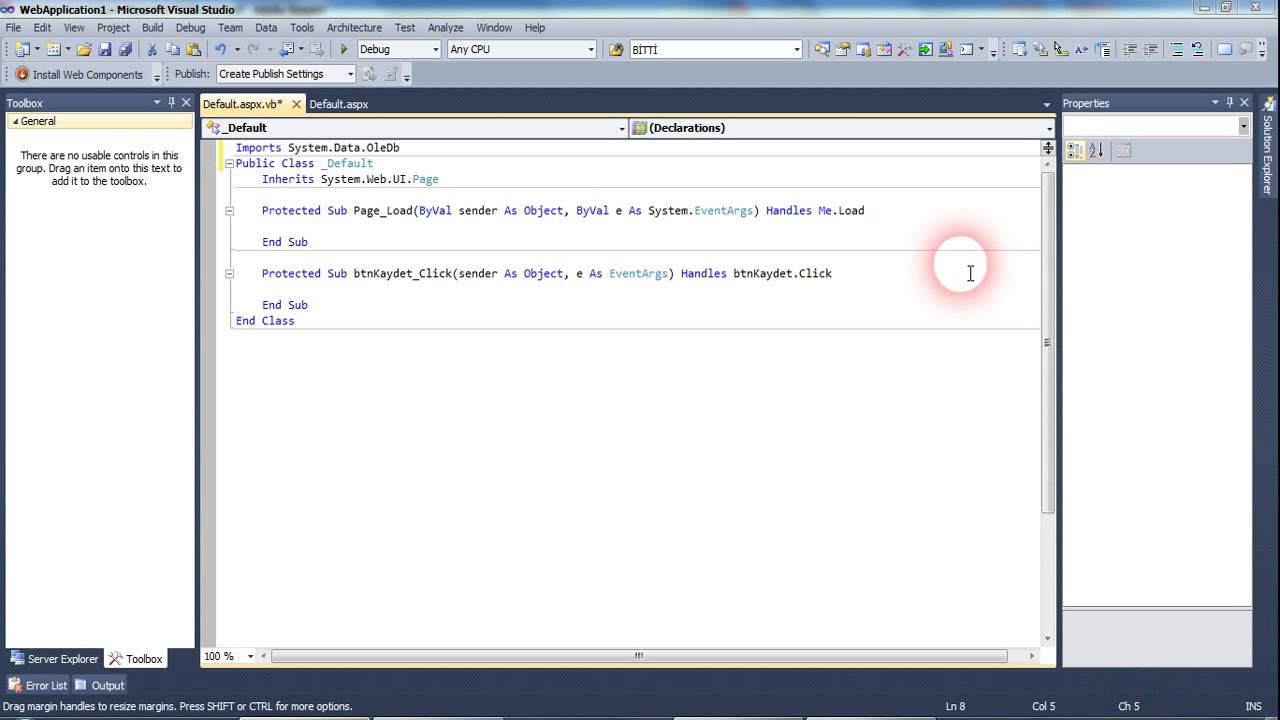Click the Property Pages icon
This screenshot has height=720, width=1280.
pos(1123,150)
